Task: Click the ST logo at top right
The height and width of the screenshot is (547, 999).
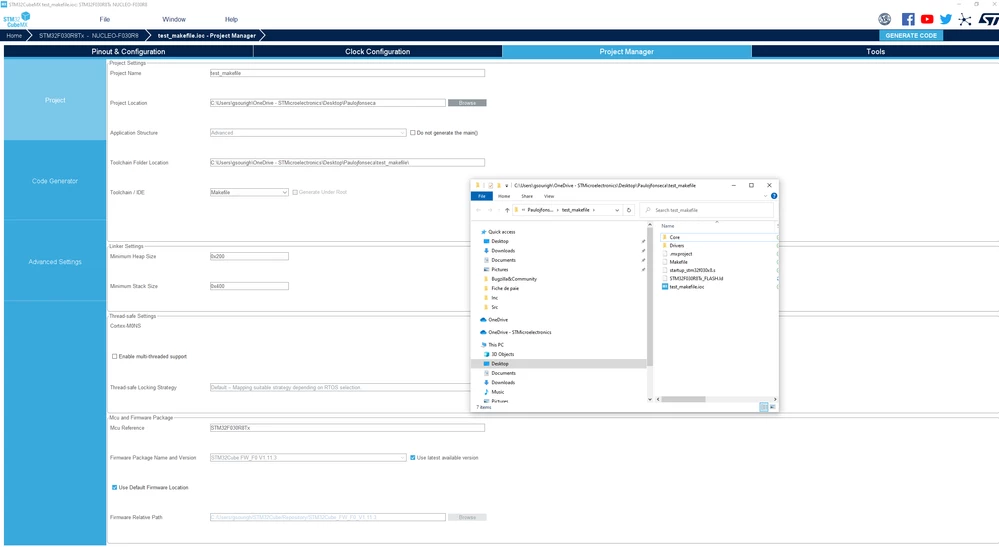Action: (988, 19)
